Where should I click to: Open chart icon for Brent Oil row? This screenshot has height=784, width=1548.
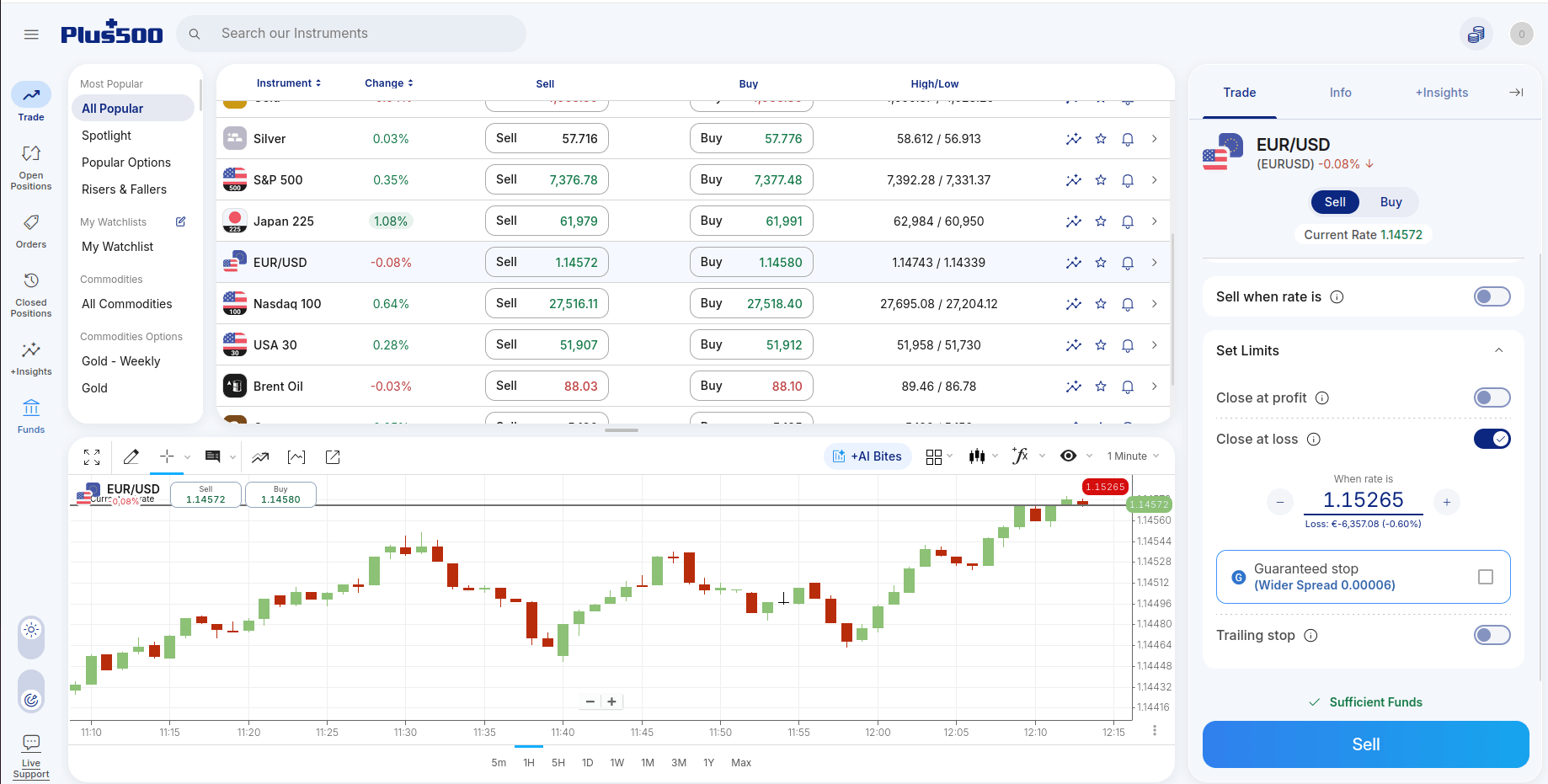point(1073,387)
